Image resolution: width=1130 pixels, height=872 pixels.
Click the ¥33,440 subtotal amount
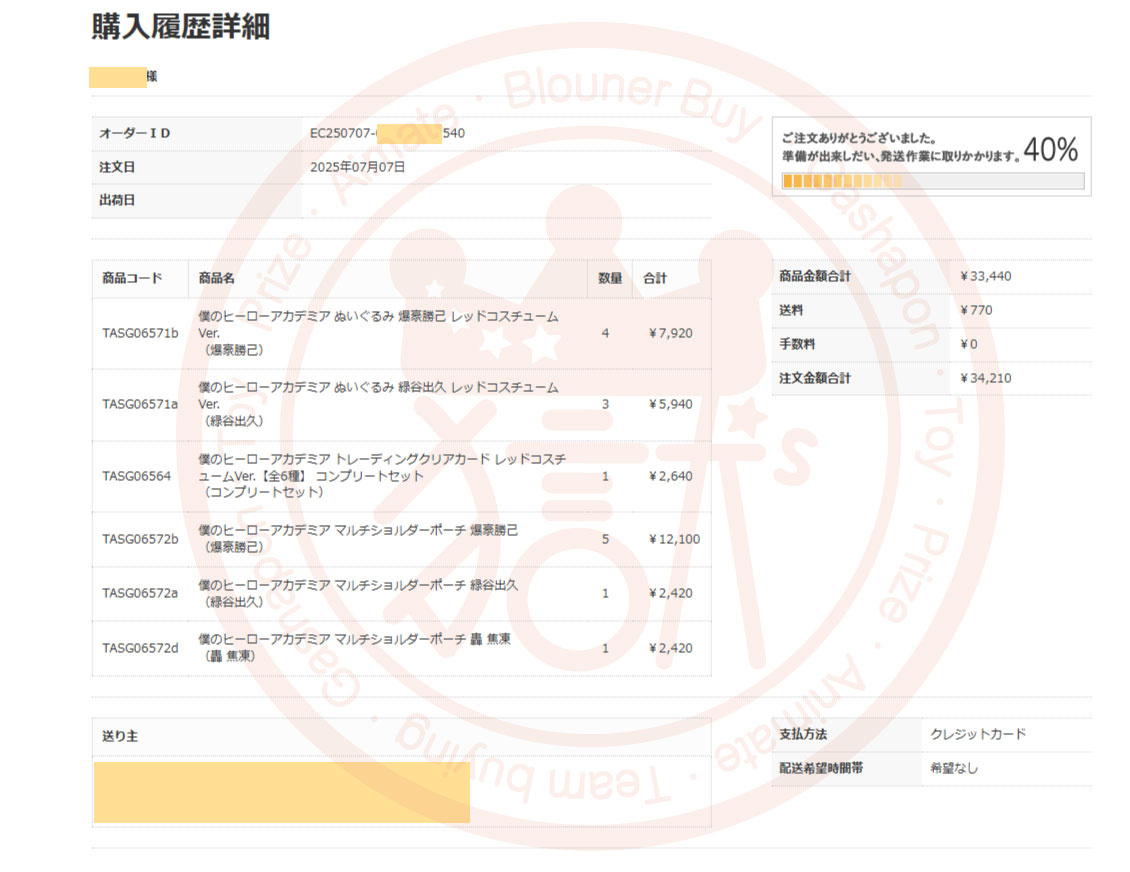point(986,276)
